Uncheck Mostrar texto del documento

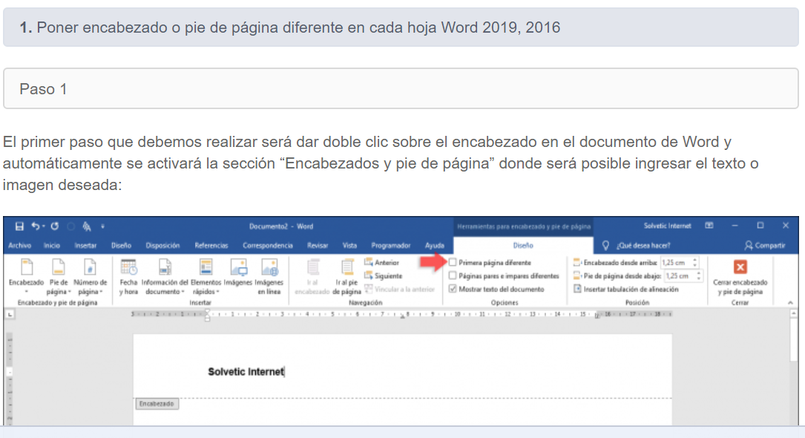click(453, 288)
